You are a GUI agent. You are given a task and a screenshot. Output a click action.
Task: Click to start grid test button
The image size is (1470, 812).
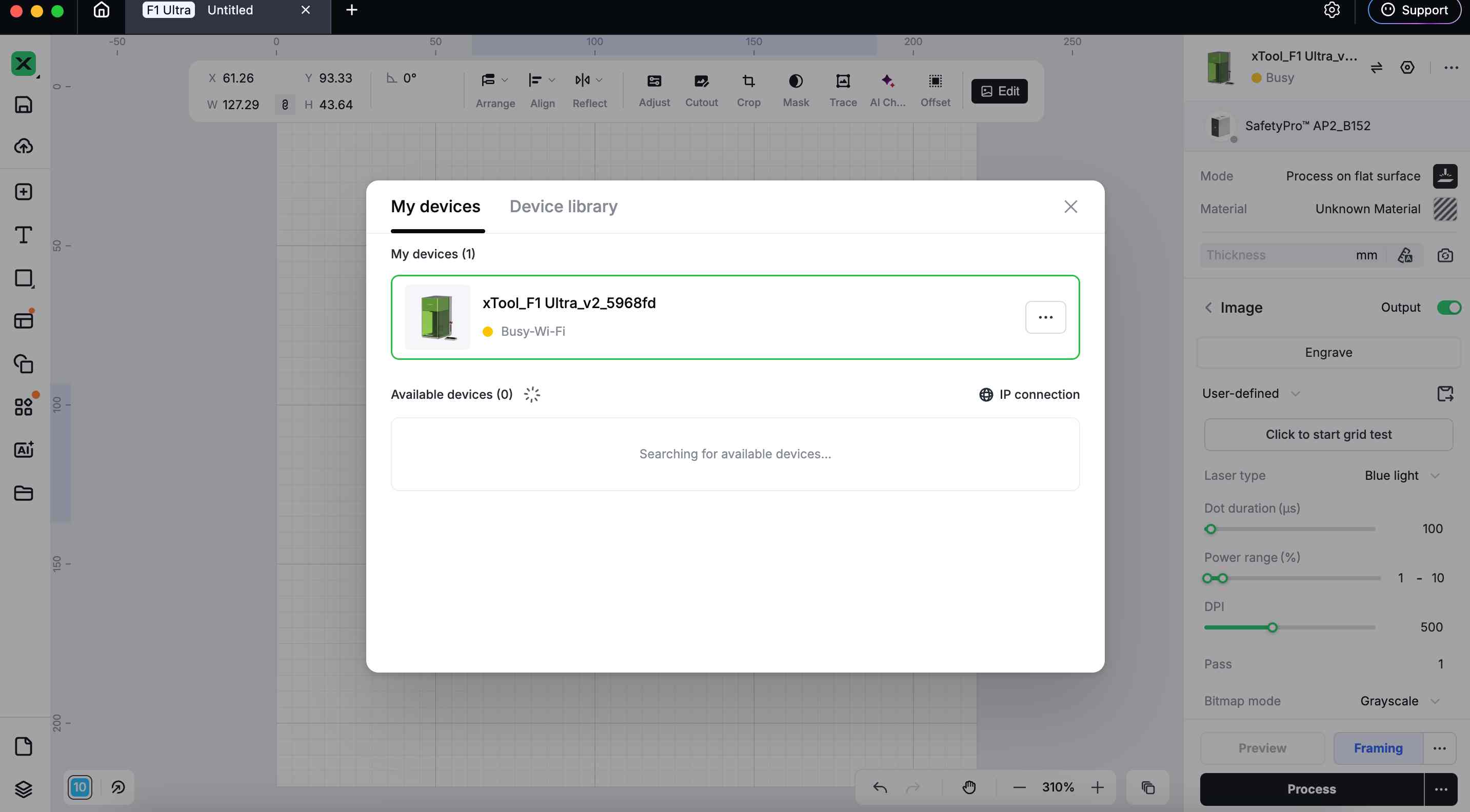1328,435
